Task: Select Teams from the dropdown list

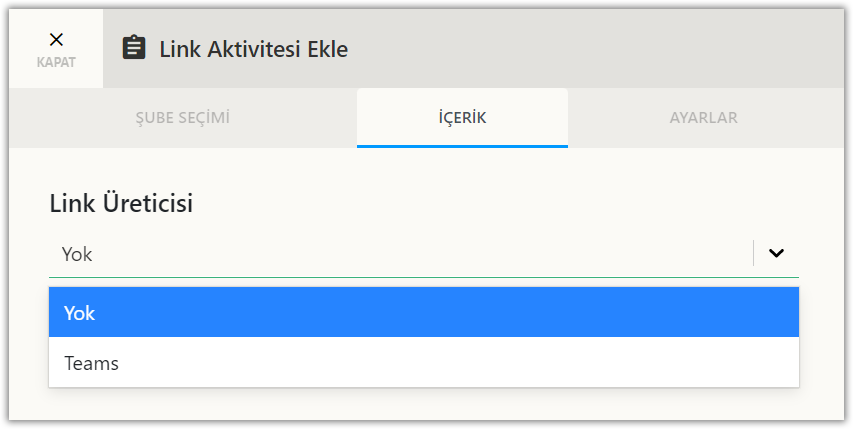Action: click(x=423, y=363)
